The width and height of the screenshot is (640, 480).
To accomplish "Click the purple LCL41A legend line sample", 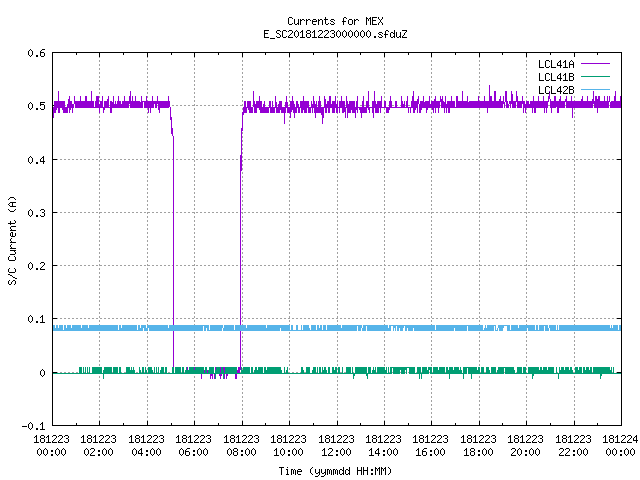I will [595, 64].
